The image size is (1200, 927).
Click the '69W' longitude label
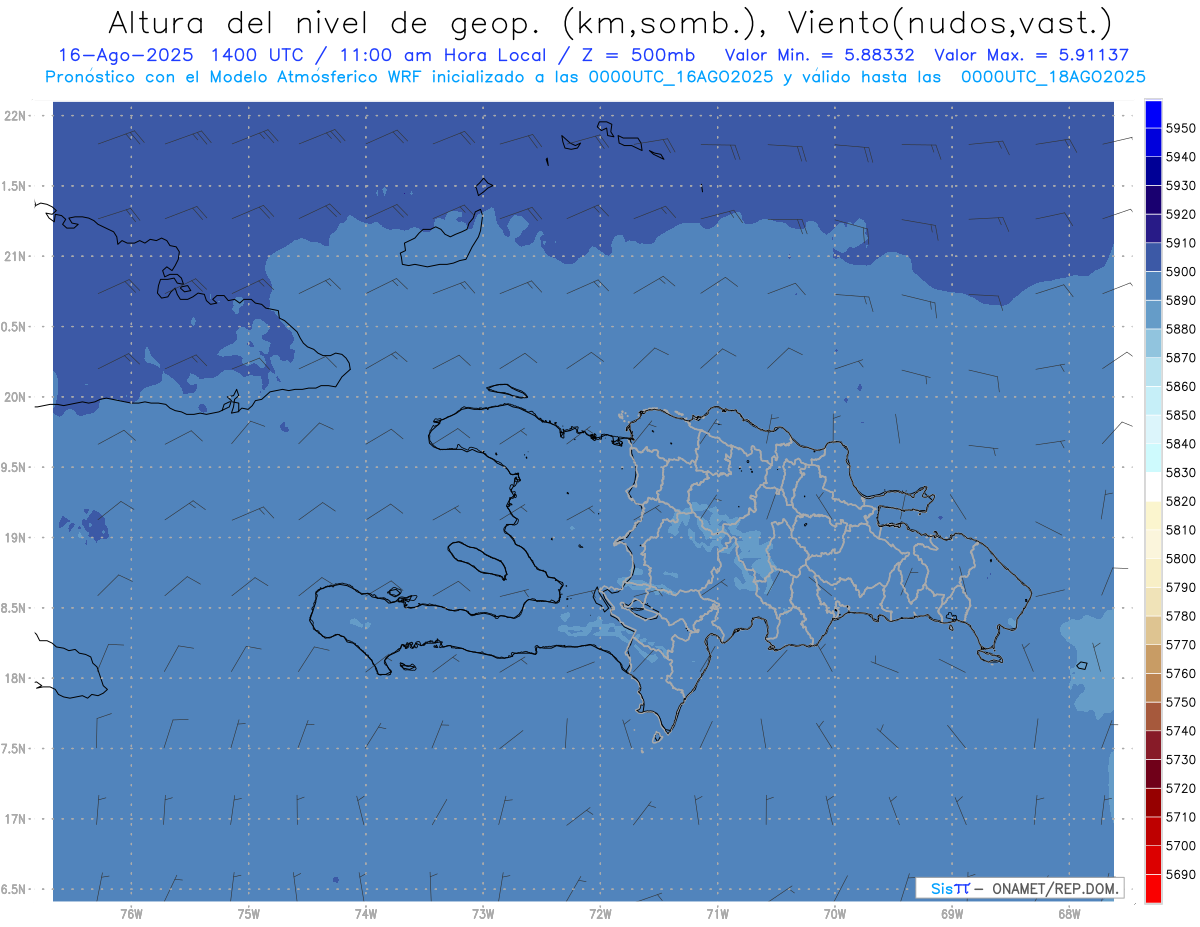951,914
